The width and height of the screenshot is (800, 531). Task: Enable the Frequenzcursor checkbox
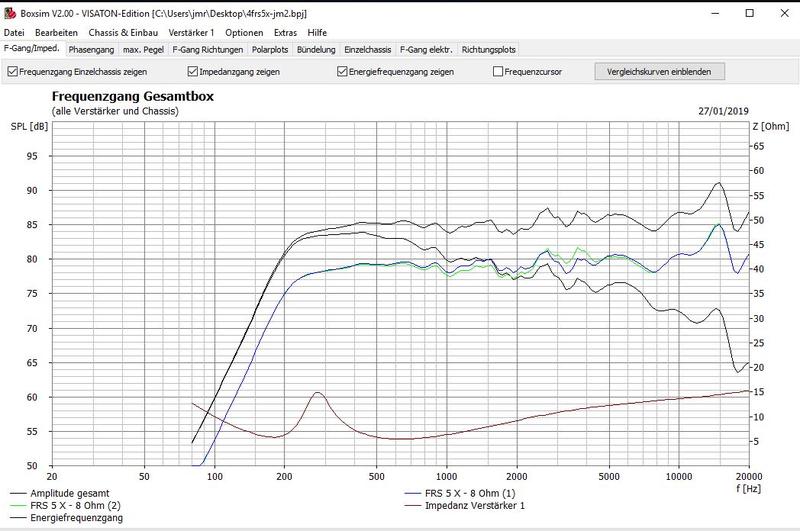pos(498,72)
